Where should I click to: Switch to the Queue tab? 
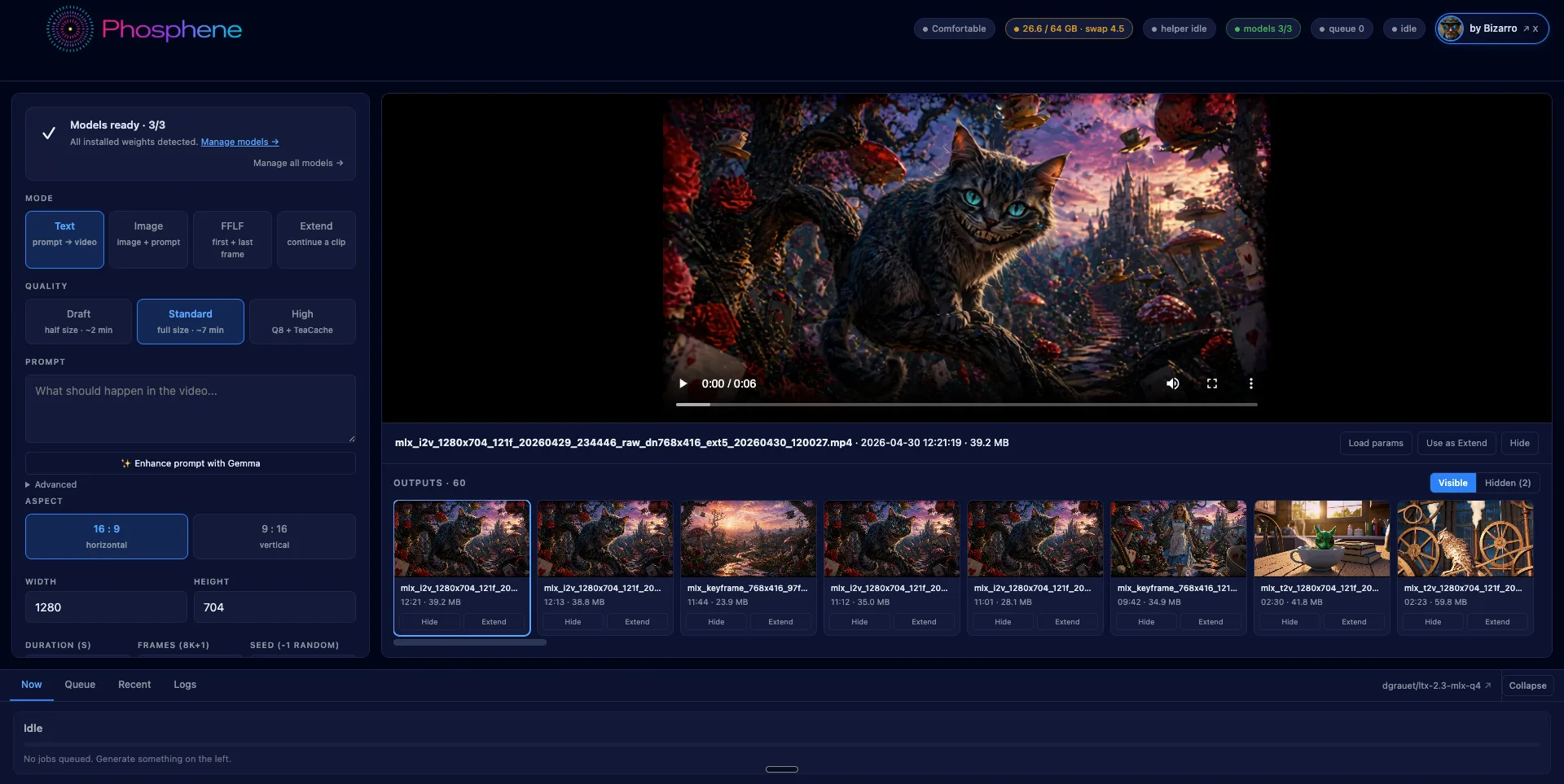(x=80, y=685)
